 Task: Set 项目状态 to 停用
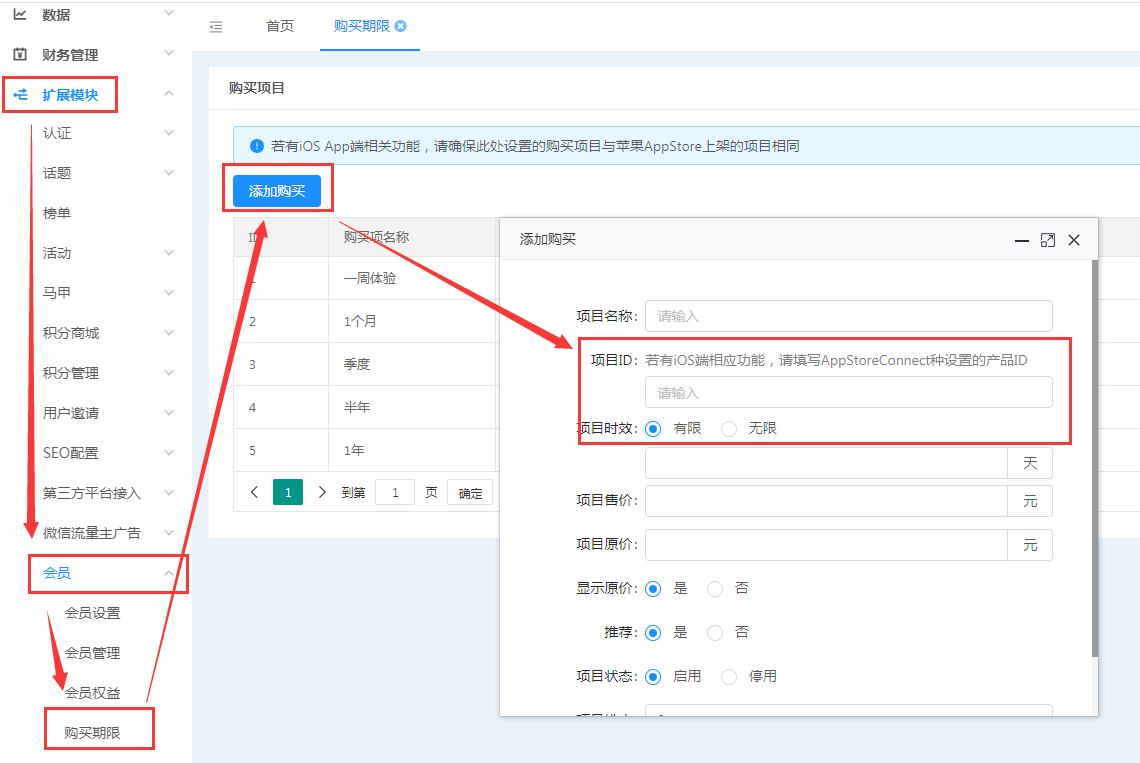point(729,677)
